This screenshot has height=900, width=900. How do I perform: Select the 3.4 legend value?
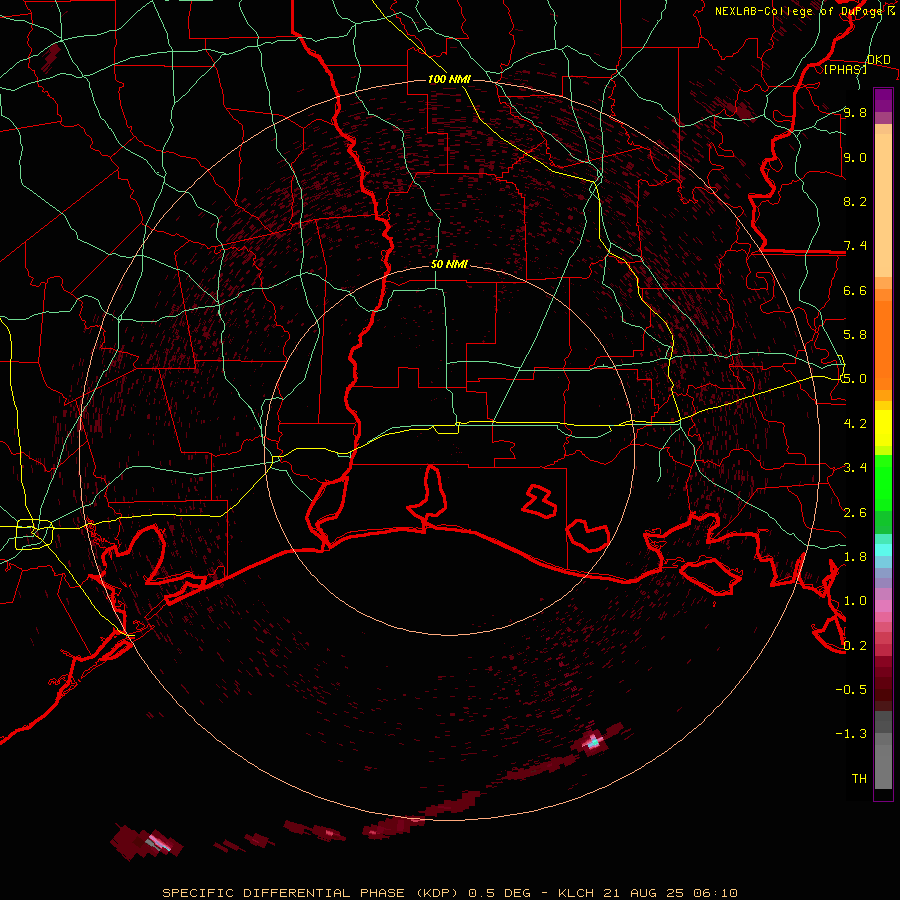[855, 468]
